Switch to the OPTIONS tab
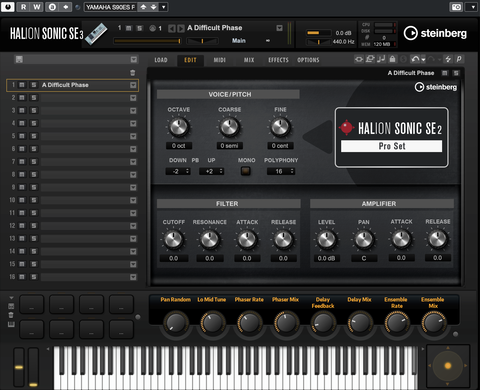The image size is (480, 390). click(308, 60)
